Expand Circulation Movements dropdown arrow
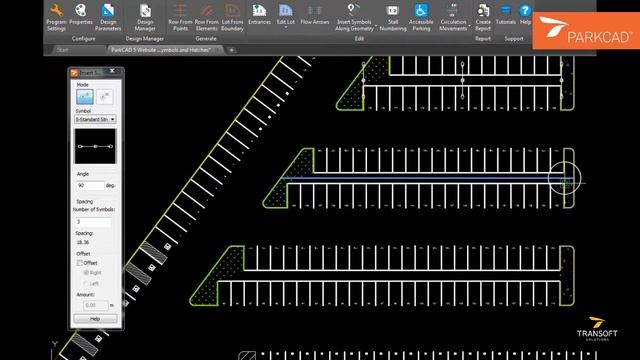Viewport: 640px width, 360px height. click(x=469, y=25)
